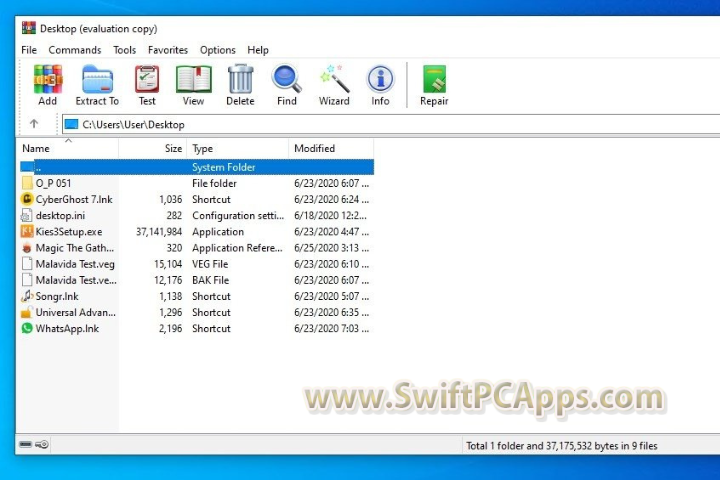
Task: Click the 6/18/2020 12:2... modified date
Action: tap(330, 215)
